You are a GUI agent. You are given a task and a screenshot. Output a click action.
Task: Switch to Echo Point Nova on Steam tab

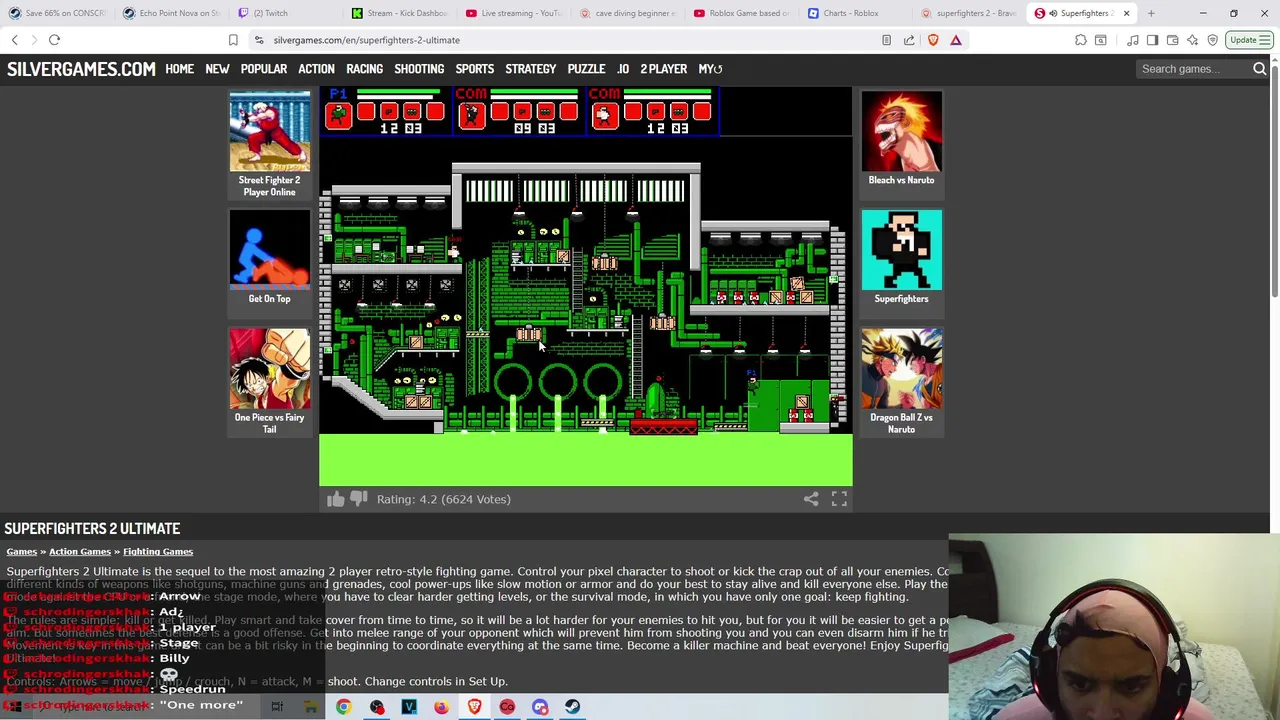[170, 13]
